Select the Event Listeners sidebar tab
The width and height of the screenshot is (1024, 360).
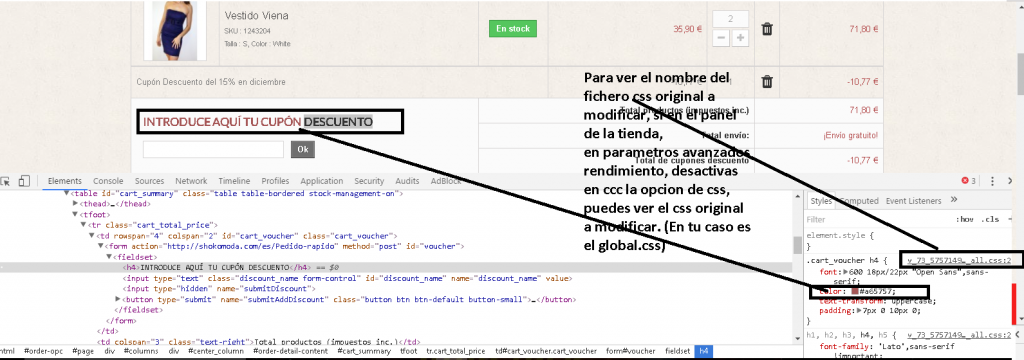[914, 201]
